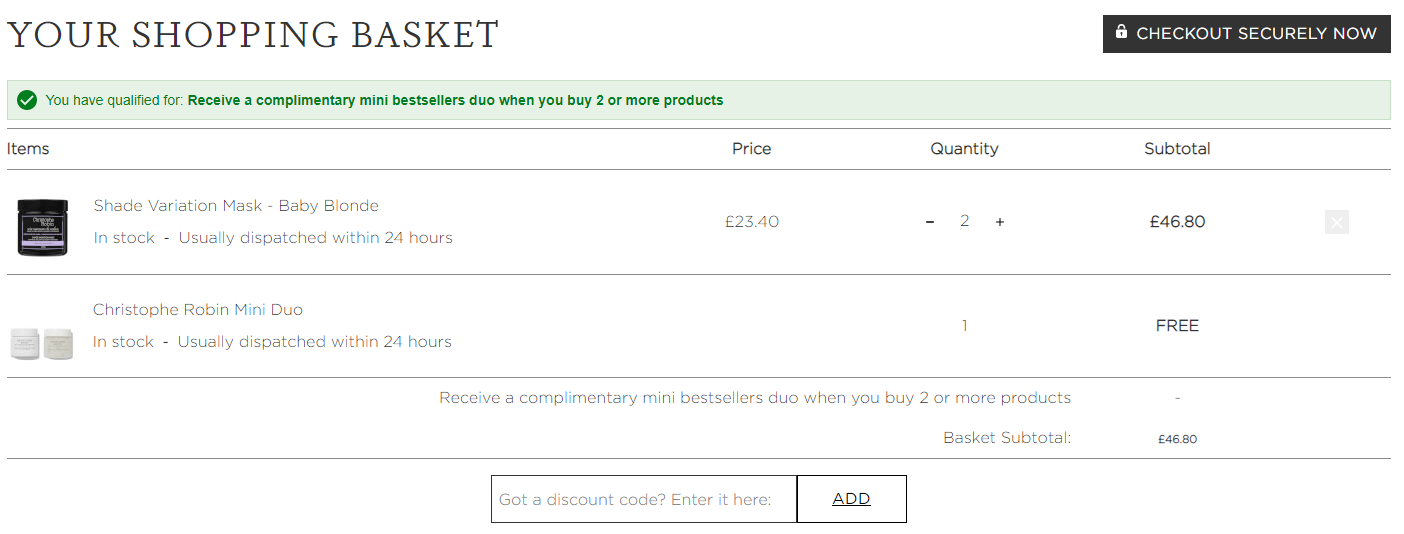Click the ADD discount code button
Viewport: 1404px width, 534px height.
(851, 499)
